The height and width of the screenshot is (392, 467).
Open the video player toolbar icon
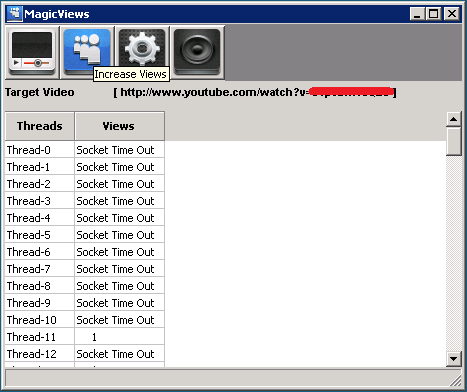(x=32, y=52)
